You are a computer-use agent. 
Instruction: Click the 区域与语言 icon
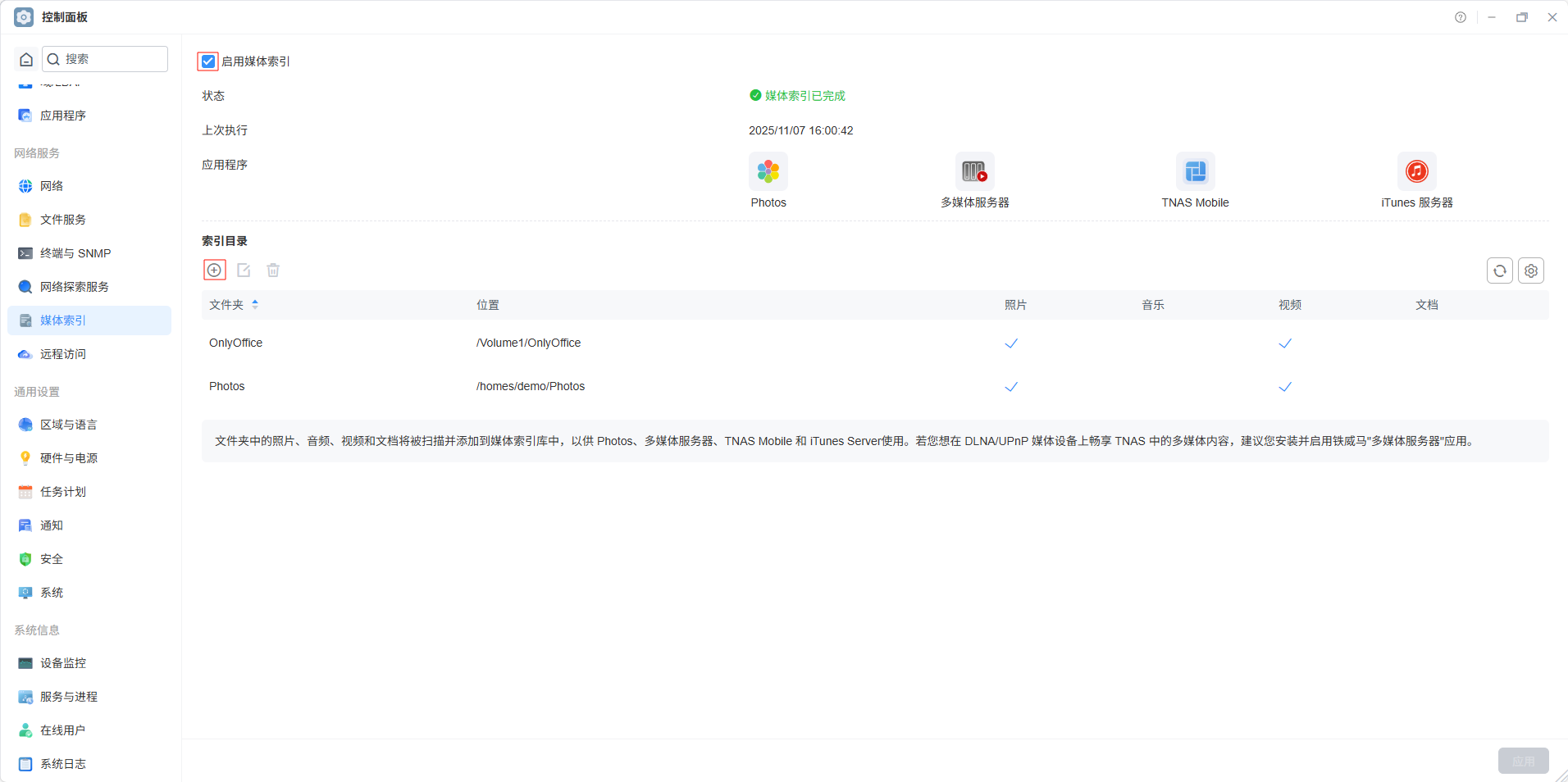pos(25,425)
